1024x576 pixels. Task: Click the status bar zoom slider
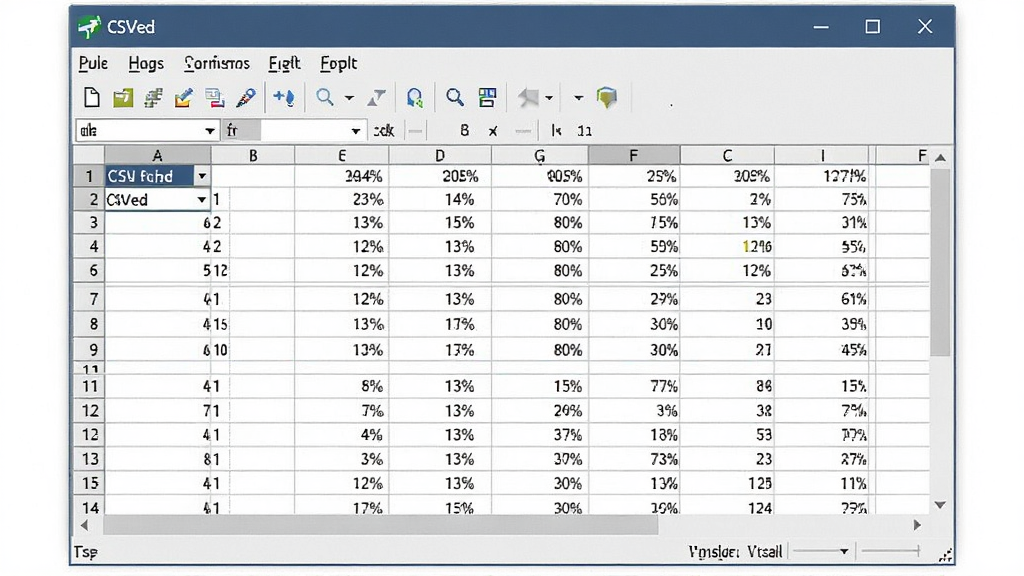891,552
